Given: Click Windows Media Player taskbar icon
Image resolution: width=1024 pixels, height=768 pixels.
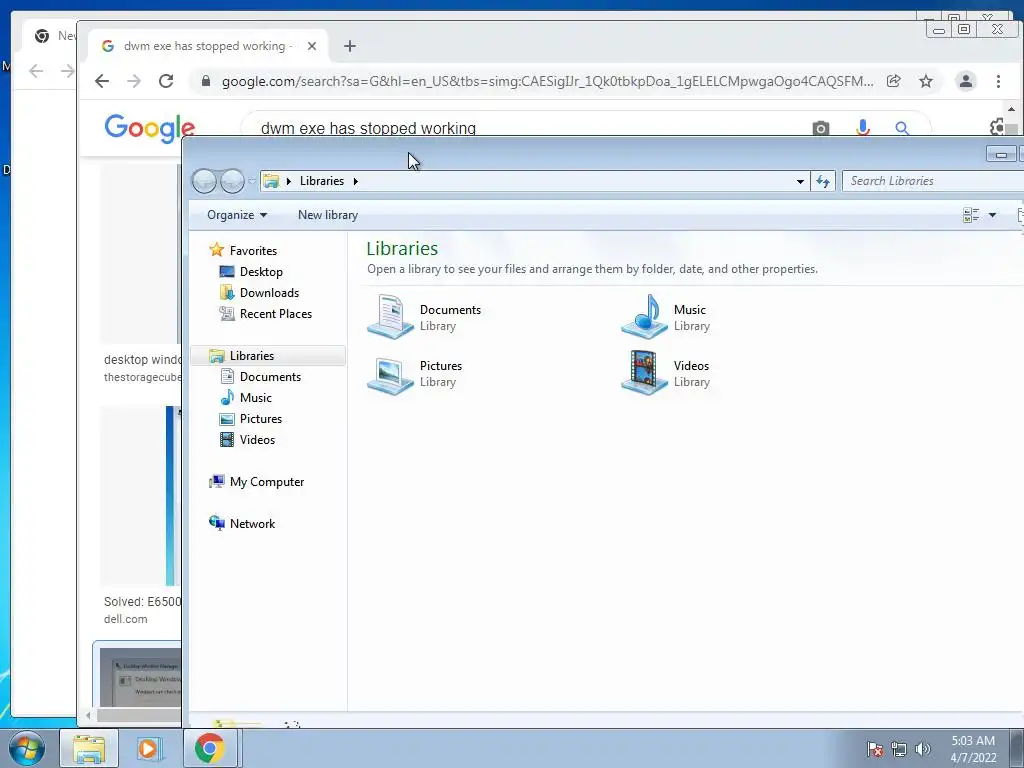Looking at the screenshot, I should tap(149, 748).
